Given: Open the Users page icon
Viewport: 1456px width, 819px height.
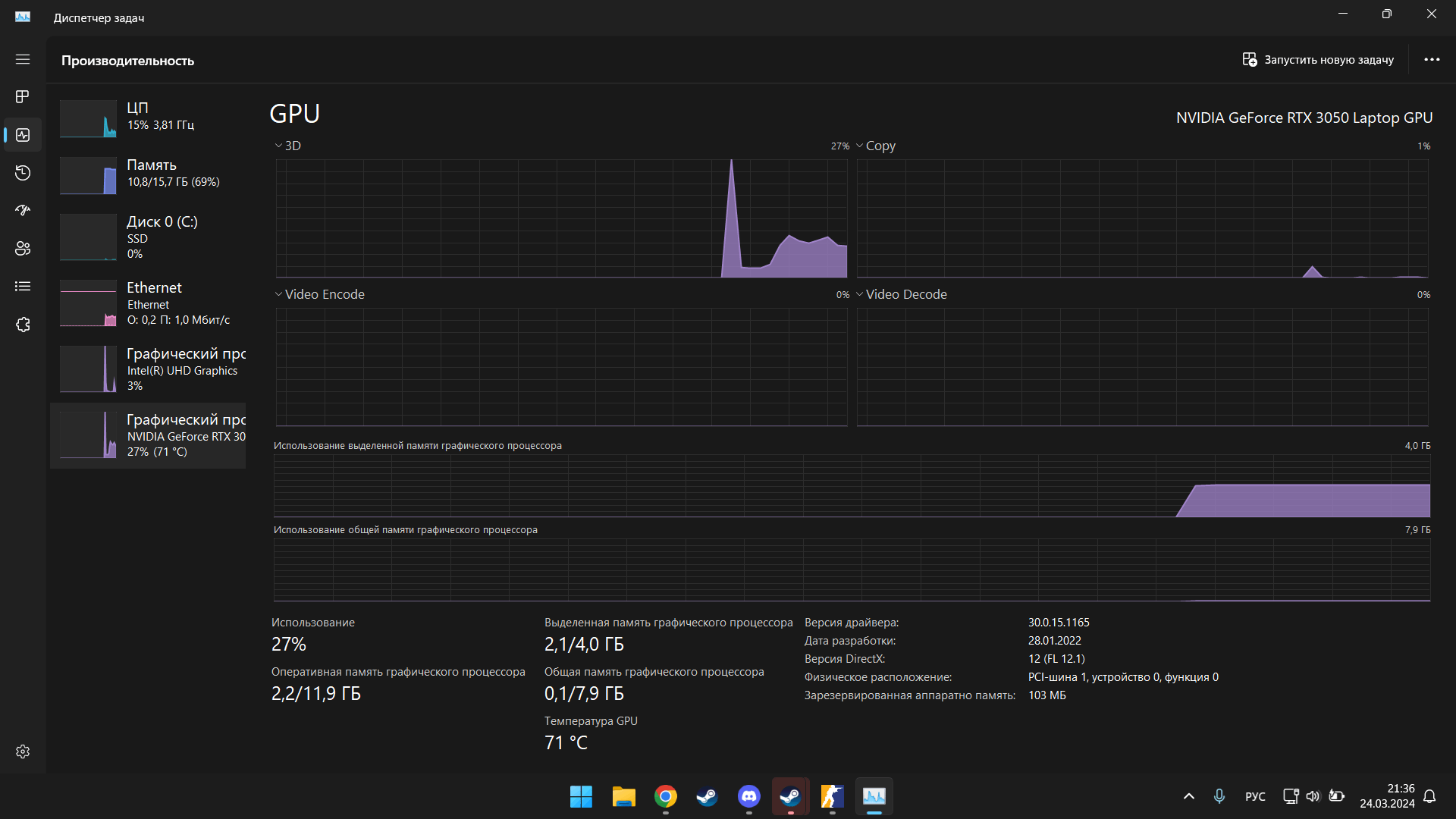Looking at the screenshot, I should pyautogui.click(x=23, y=248).
